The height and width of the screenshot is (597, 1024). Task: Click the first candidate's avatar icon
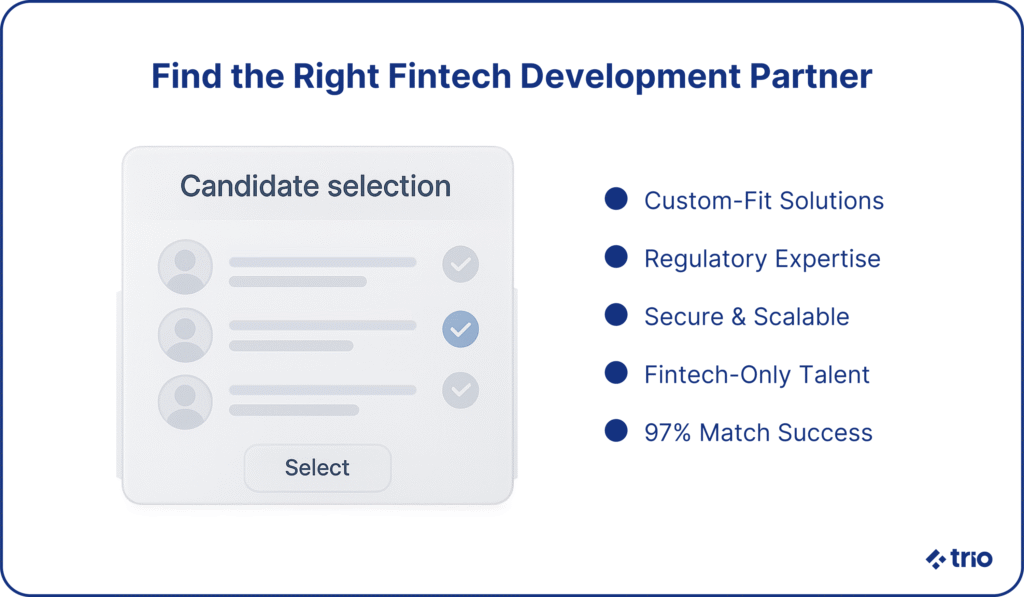coord(185,266)
